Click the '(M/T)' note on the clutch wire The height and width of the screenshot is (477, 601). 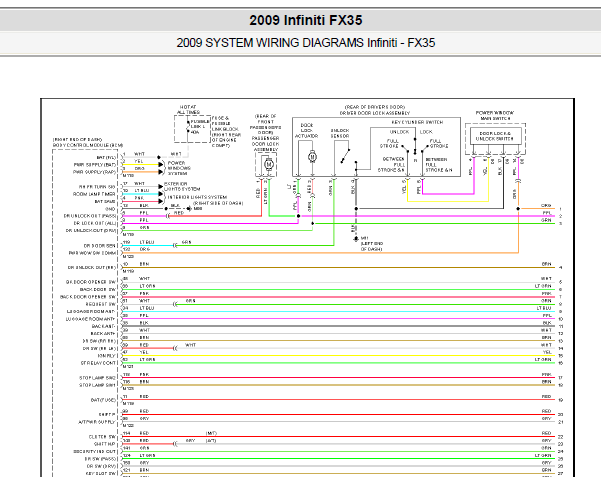coord(211,433)
